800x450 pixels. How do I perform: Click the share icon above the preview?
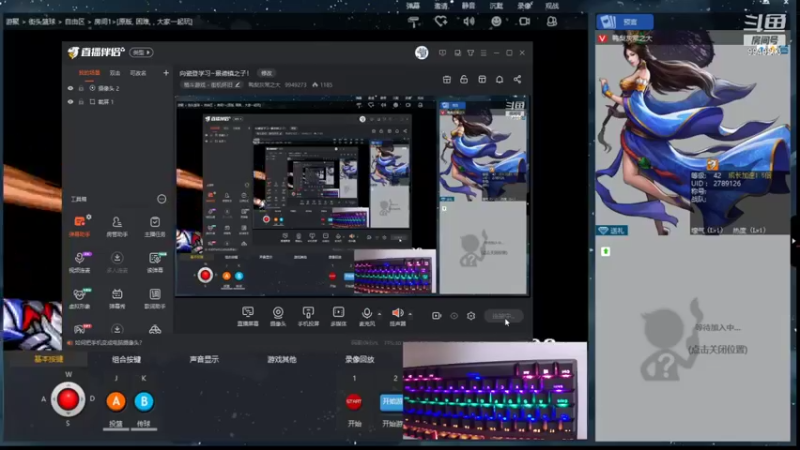point(517,79)
